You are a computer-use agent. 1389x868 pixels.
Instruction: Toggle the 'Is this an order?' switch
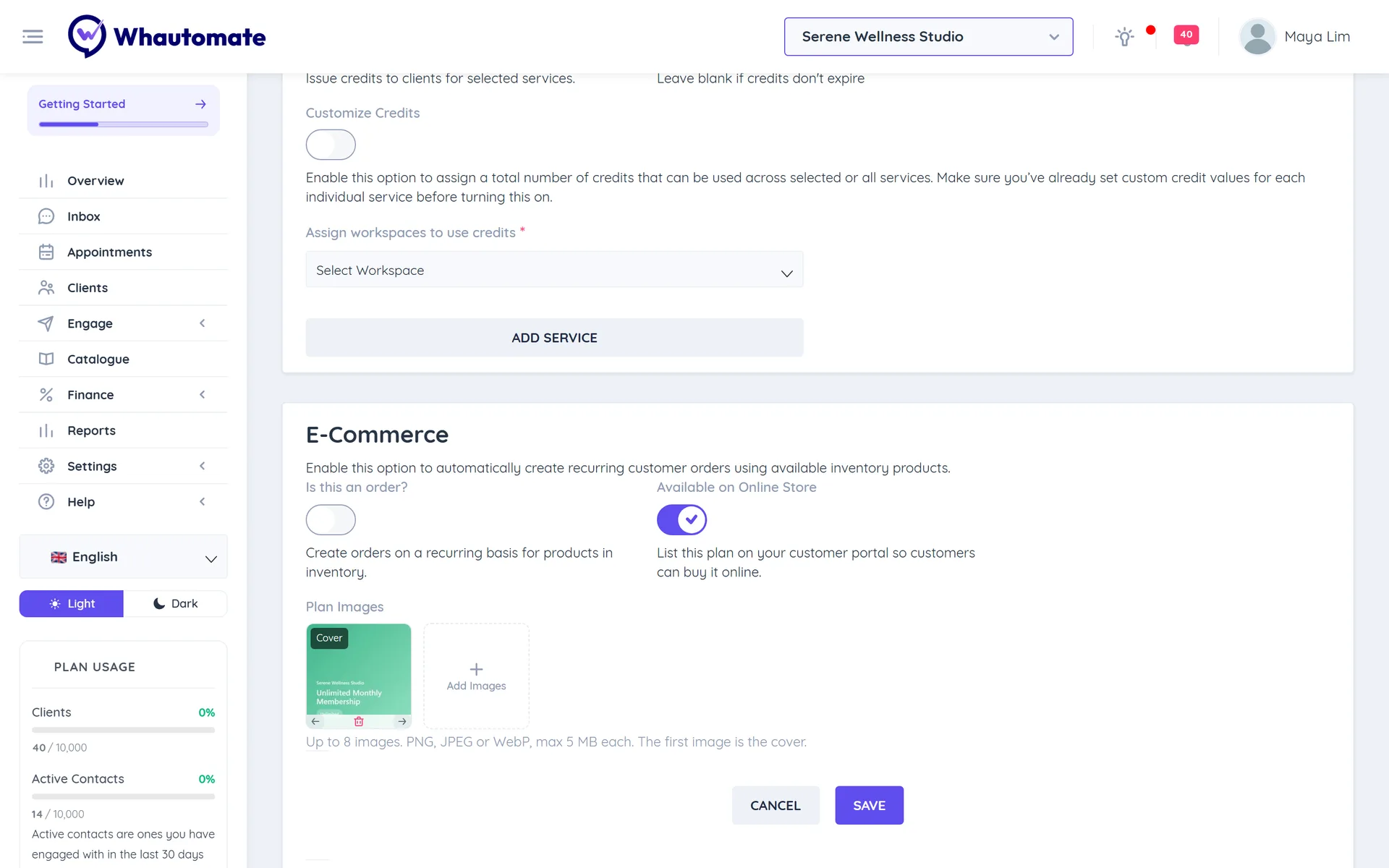click(x=331, y=519)
